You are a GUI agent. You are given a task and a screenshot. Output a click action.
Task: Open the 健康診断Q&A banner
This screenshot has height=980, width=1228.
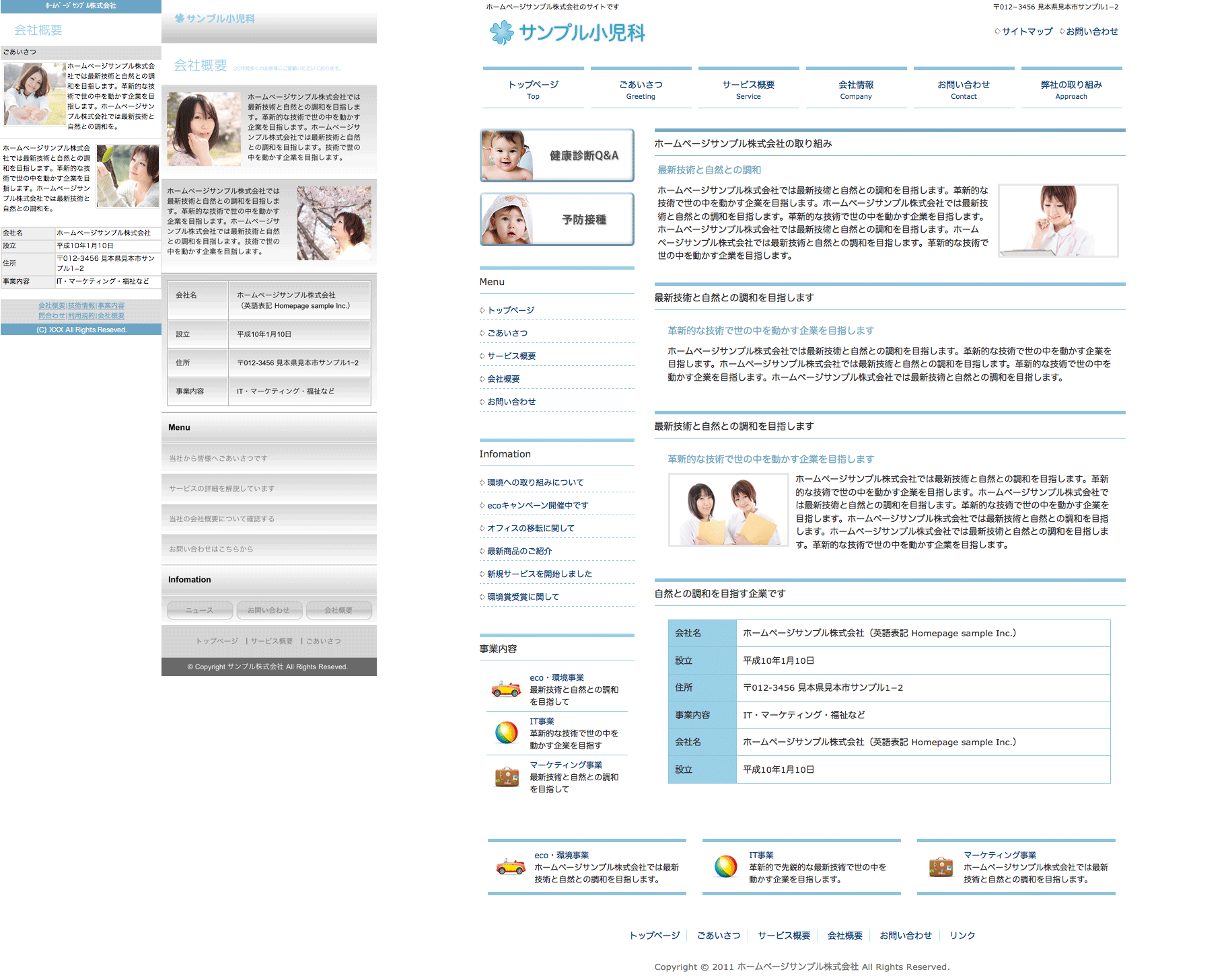pos(556,155)
